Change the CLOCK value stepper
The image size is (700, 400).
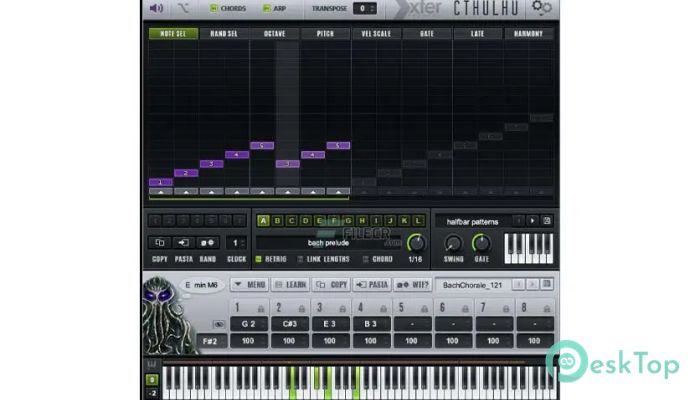coord(237,243)
